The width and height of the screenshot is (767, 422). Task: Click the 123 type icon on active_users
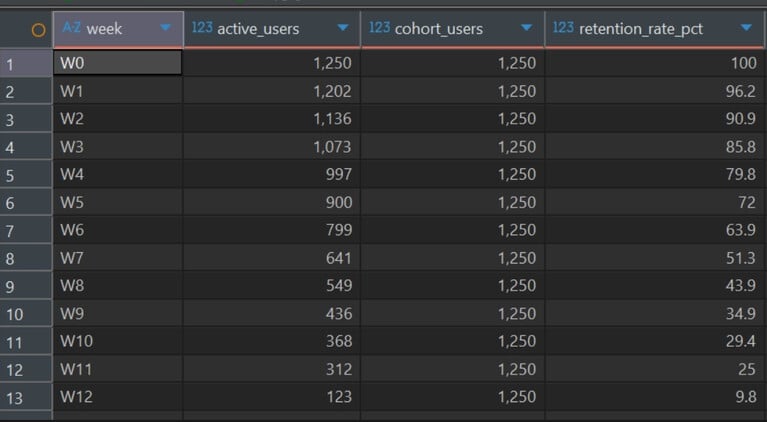click(x=202, y=27)
